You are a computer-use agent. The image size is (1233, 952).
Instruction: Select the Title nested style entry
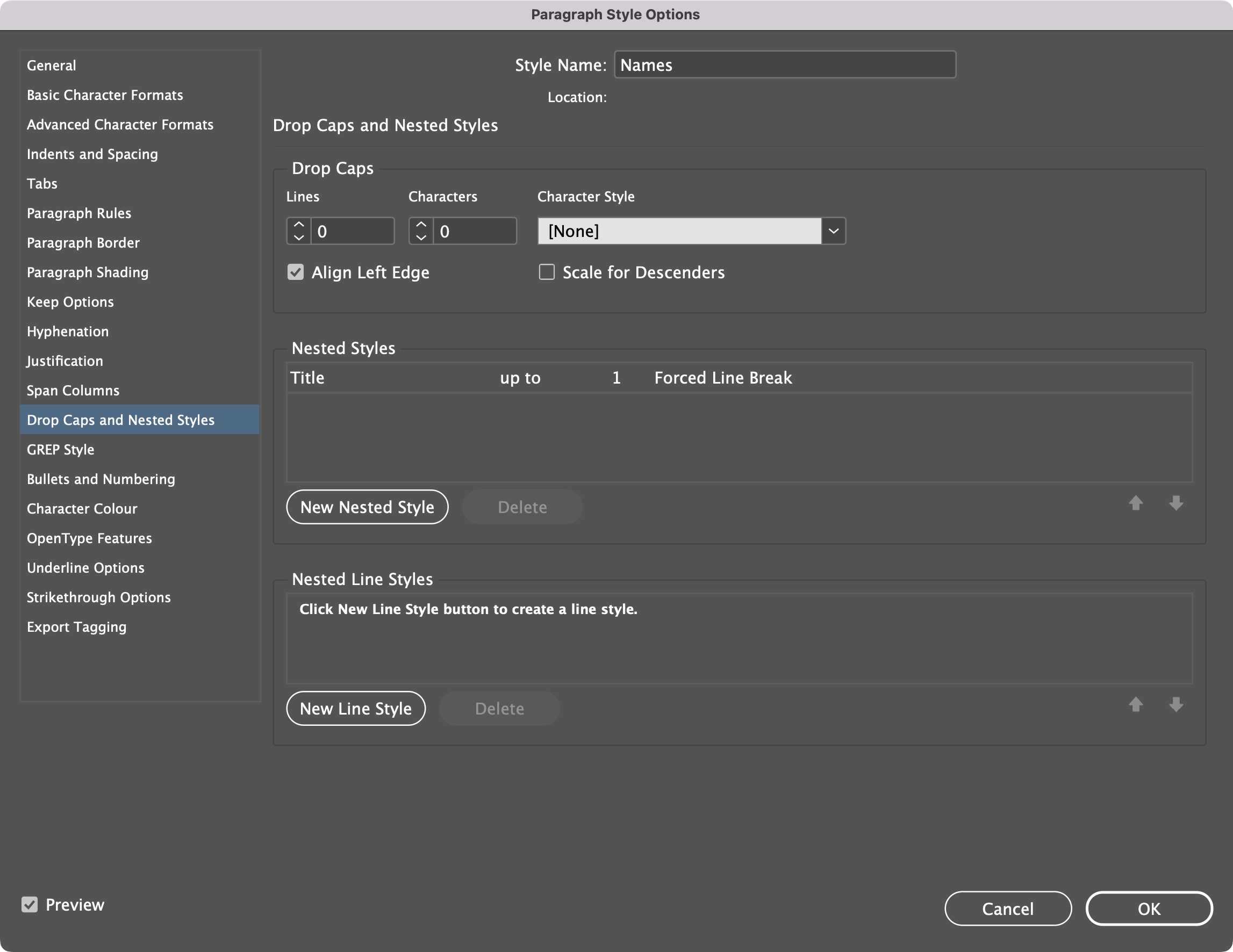pos(307,378)
